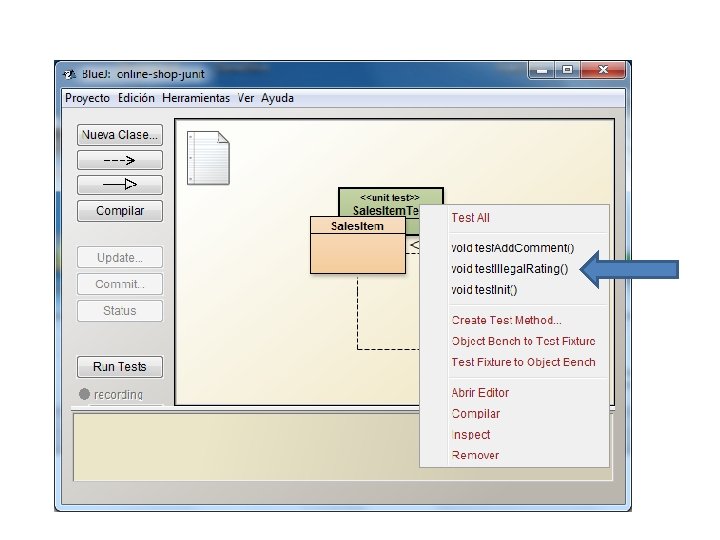Screen dimensions: 720x540
Task: Click the disabled Update button
Action: coord(120,258)
